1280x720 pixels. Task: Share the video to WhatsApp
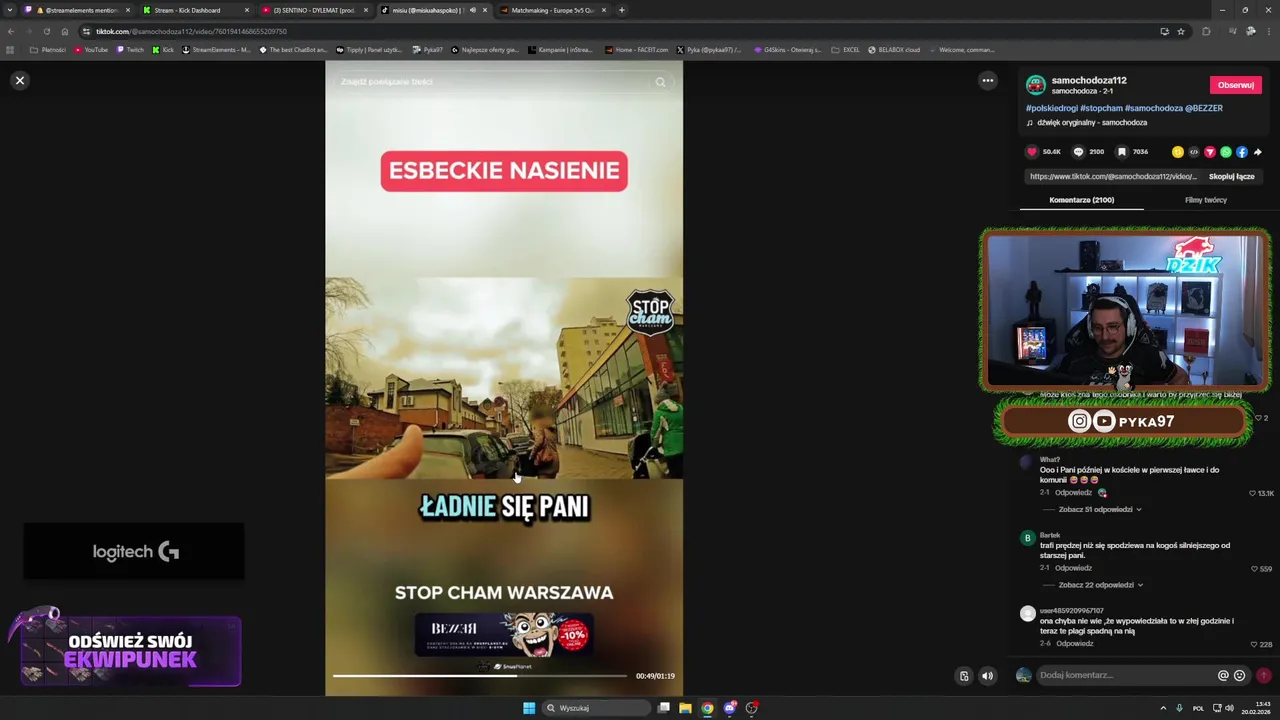pos(1226,152)
